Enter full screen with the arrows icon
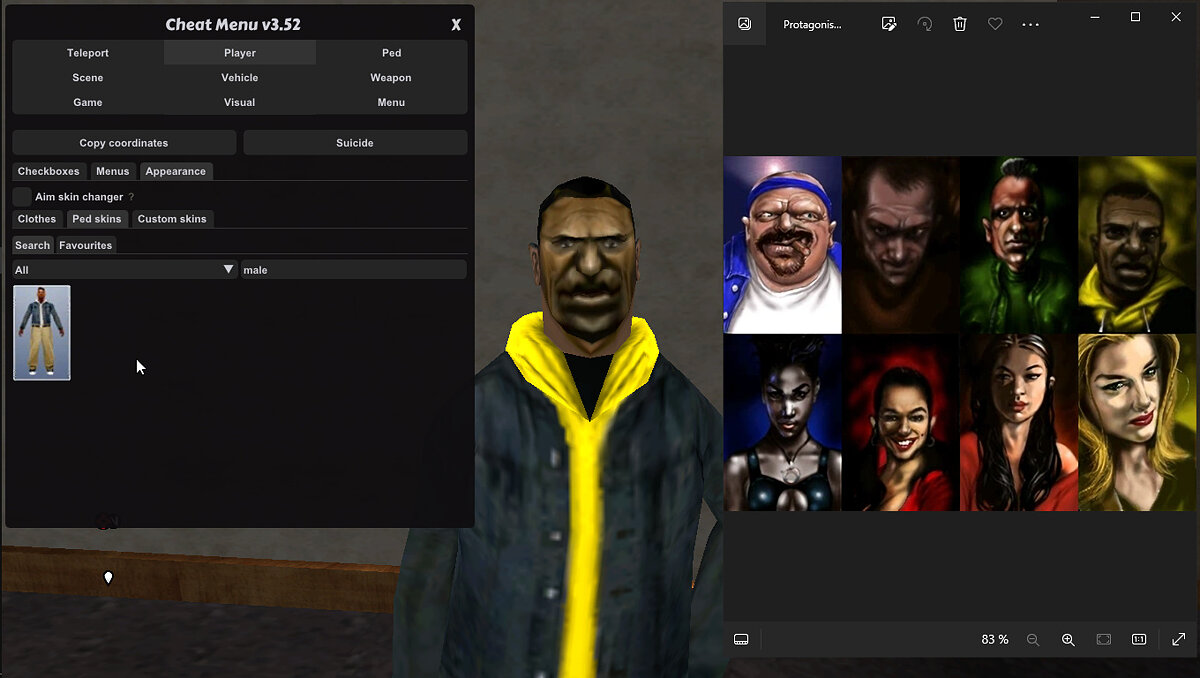 pyautogui.click(x=1179, y=640)
